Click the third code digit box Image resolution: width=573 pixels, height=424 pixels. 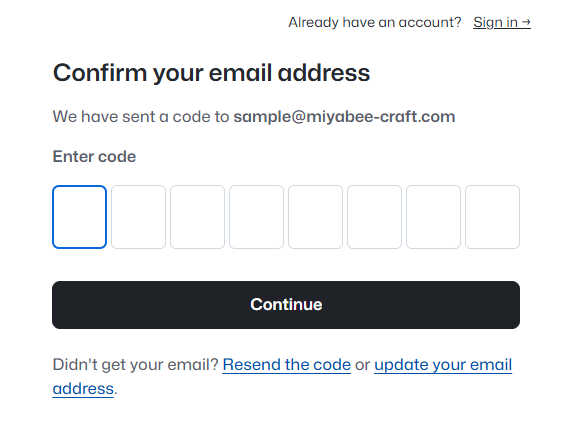tap(197, 217)
